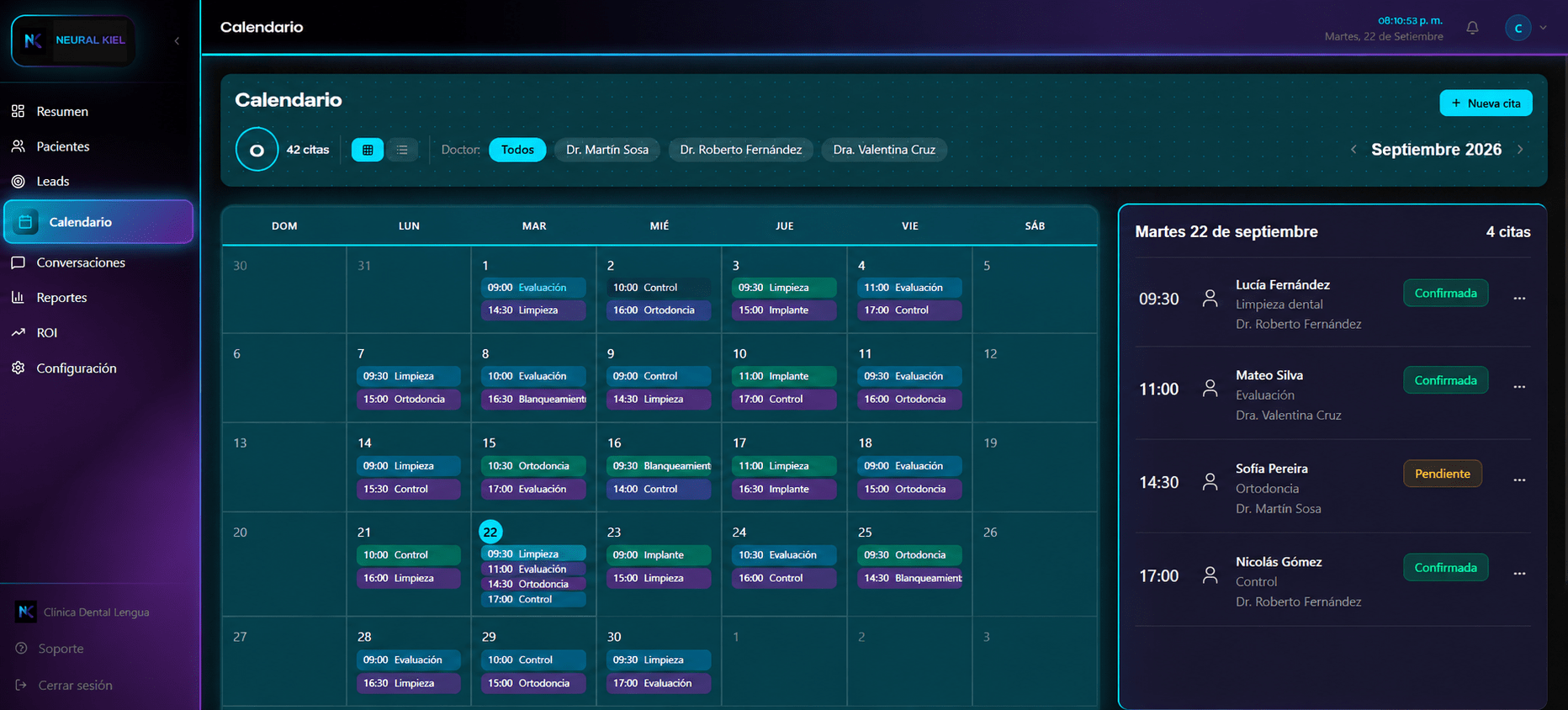This screenshot has height=710, width=1568.
Task: Open 11:00 Implante event on day 10
Action: 784,376
